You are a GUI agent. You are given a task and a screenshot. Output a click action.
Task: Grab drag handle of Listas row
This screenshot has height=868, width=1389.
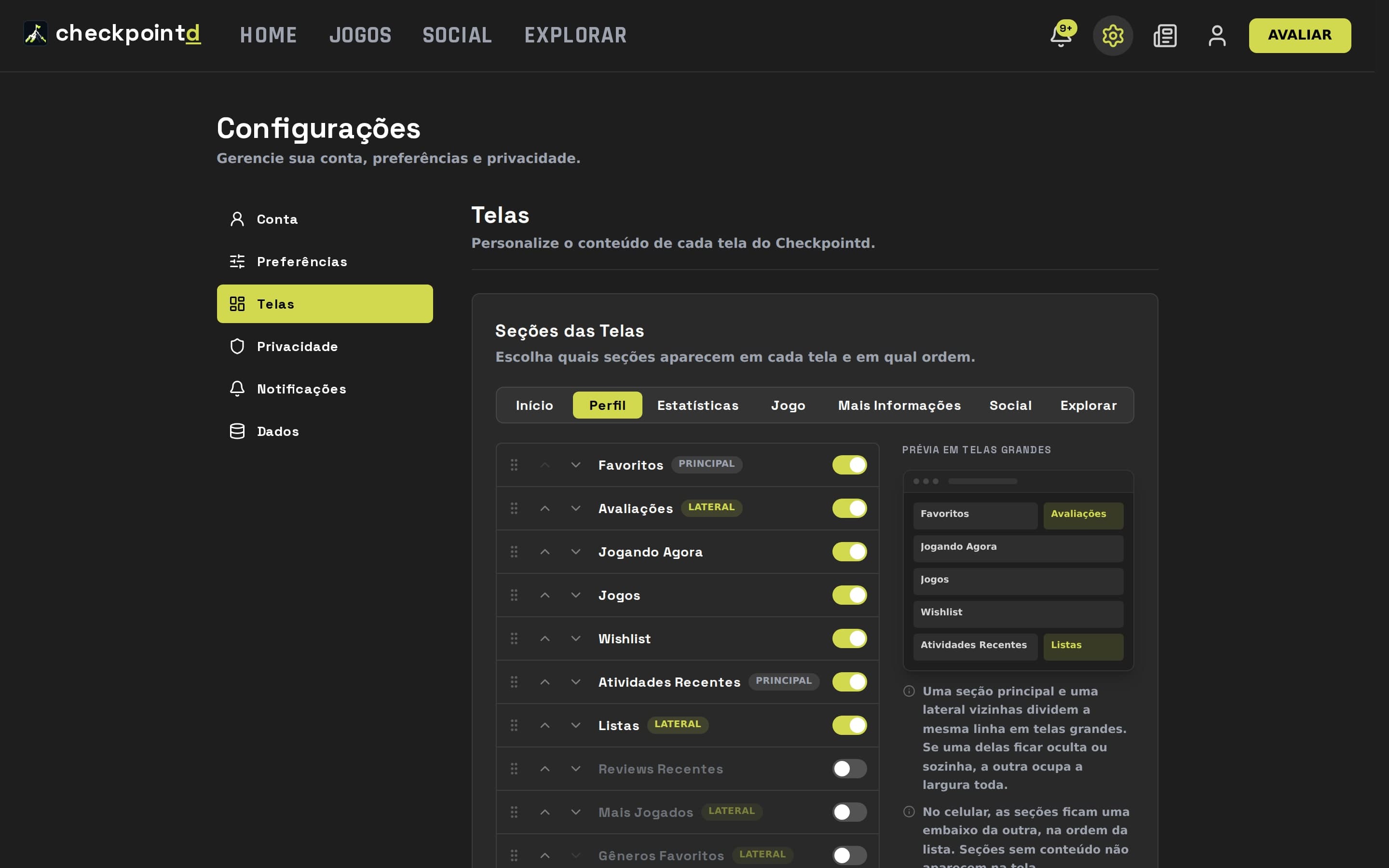point(514,724)
